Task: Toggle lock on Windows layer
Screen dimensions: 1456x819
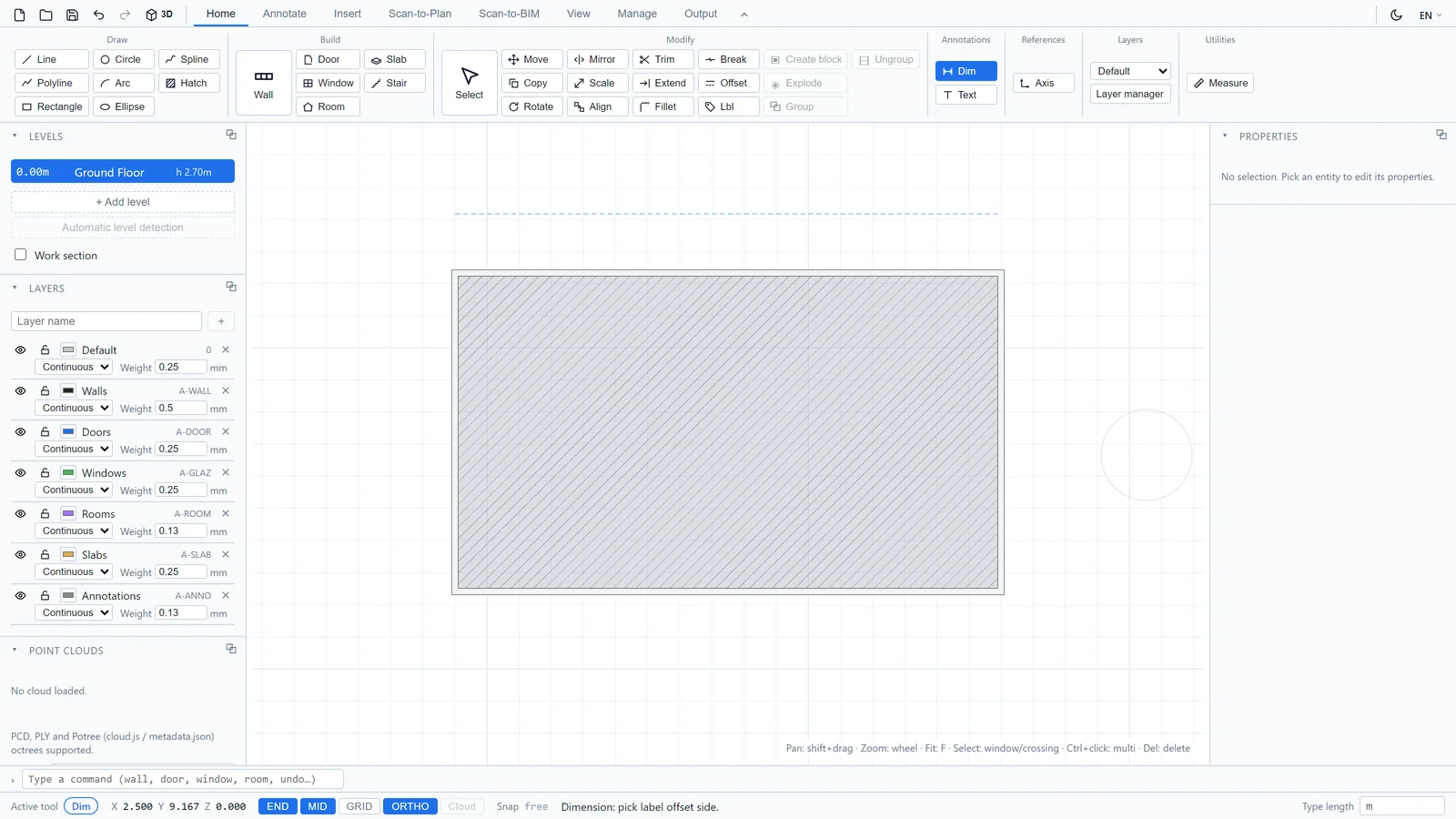Action: pos(45,472)
